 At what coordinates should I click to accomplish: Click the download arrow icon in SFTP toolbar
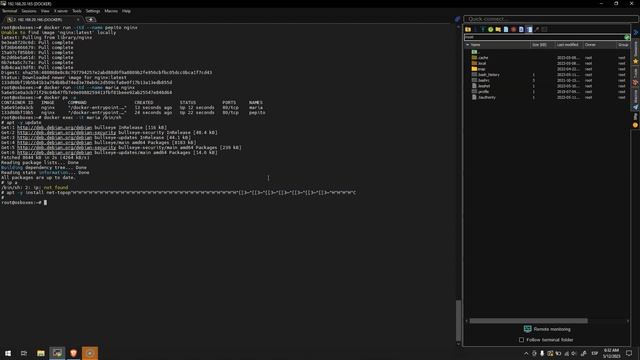[476, 29]
